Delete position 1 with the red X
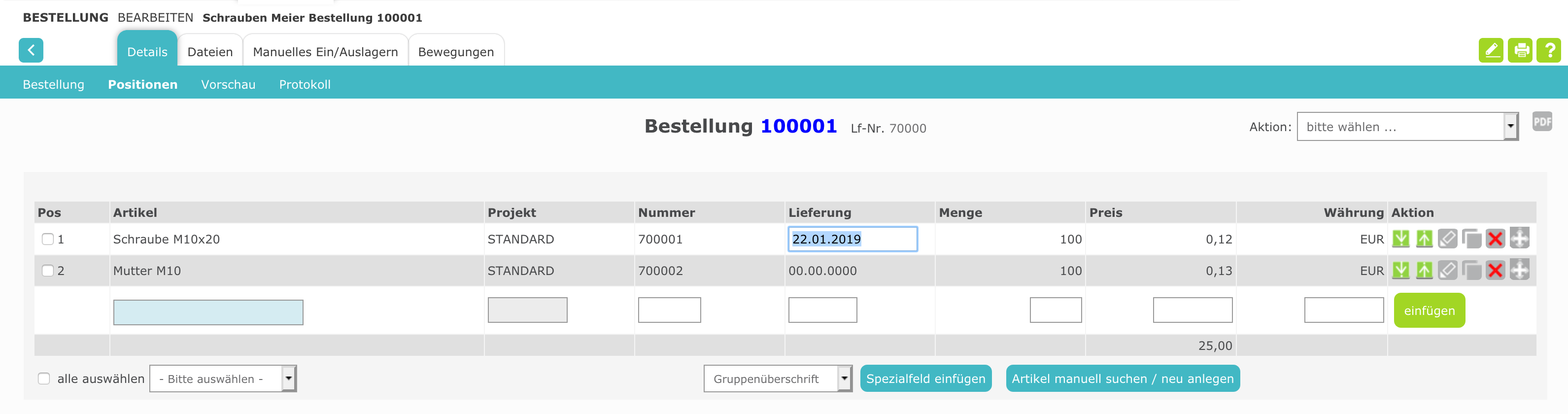The image size is (1568, 414). tap(1495, 239)
